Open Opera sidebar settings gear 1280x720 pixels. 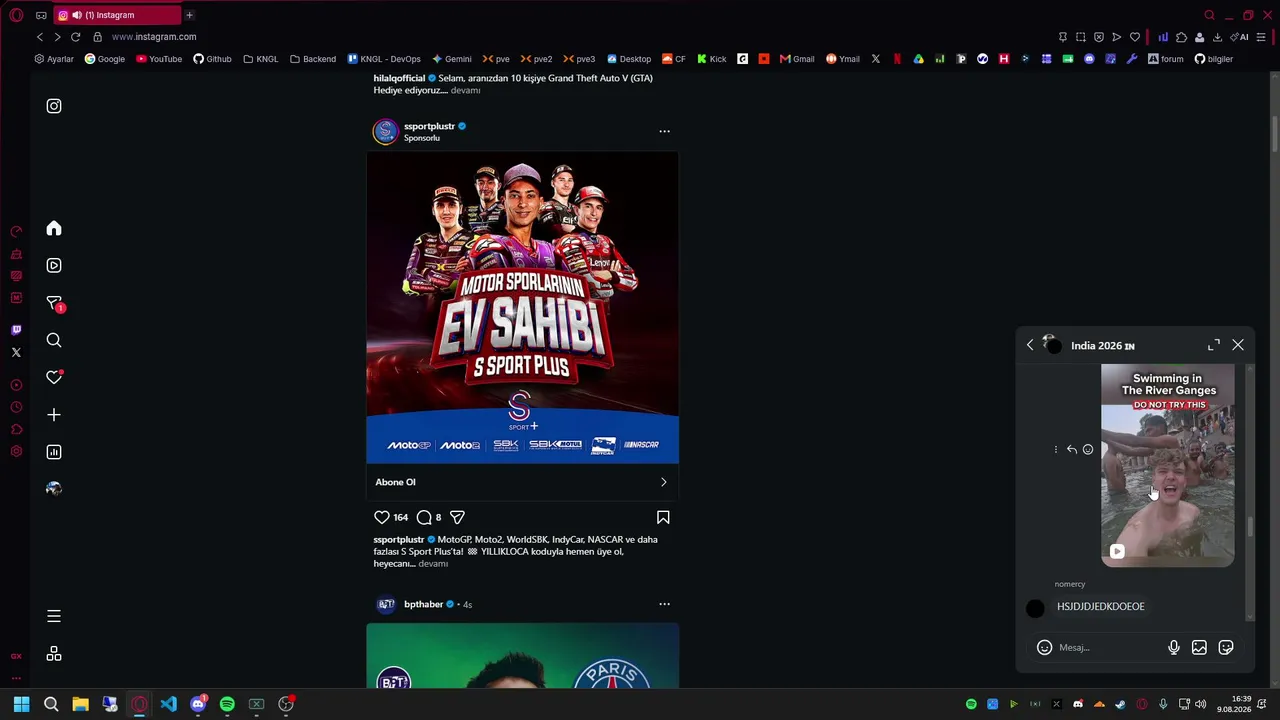[x=16, y=452]
